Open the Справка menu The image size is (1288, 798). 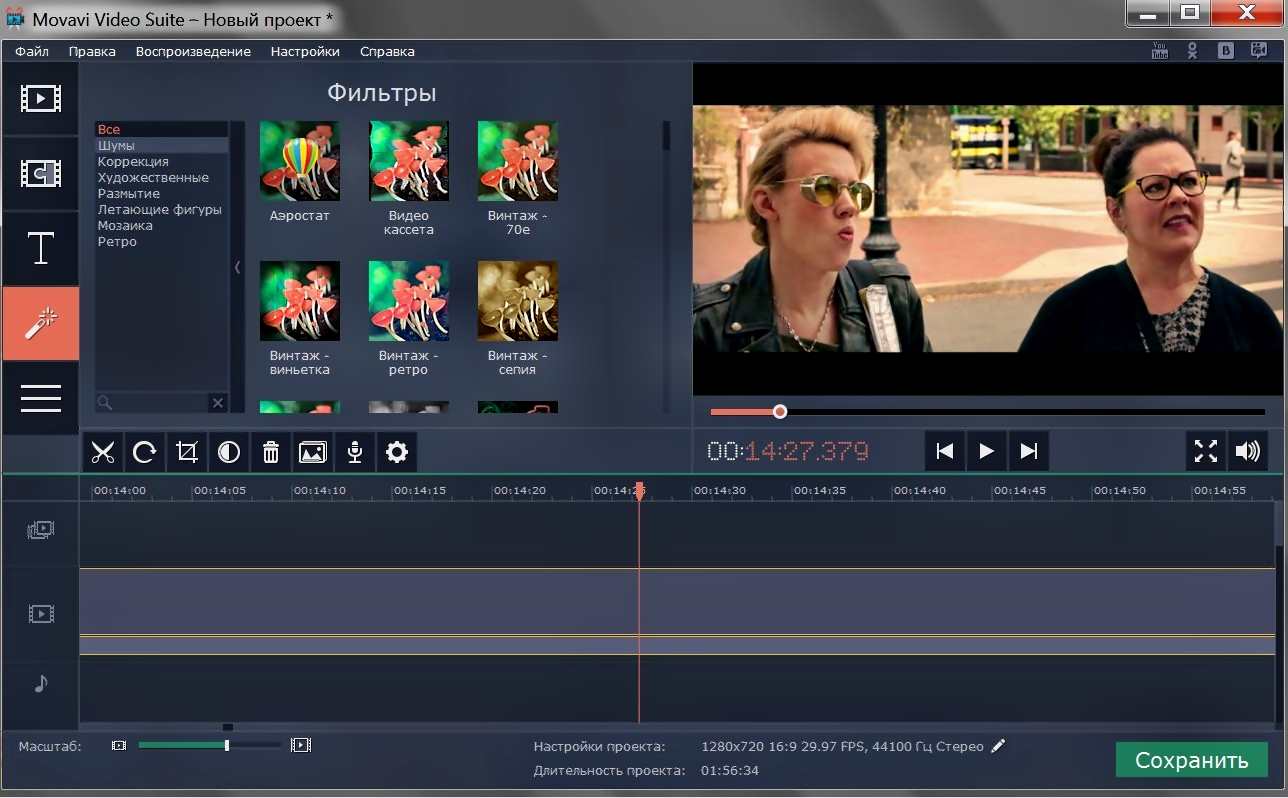pos(387,51)
